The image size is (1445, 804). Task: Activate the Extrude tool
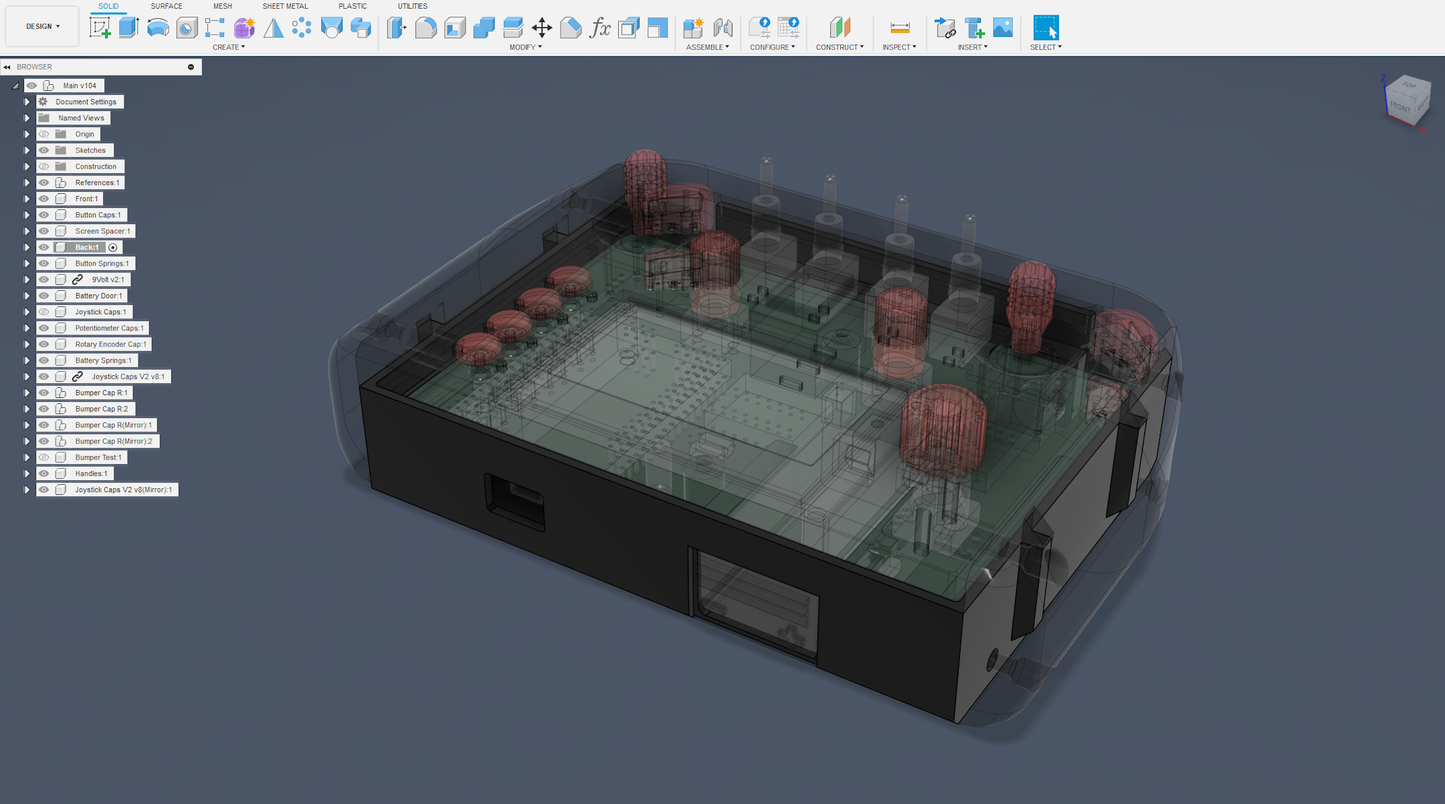(x=128, y=27)
